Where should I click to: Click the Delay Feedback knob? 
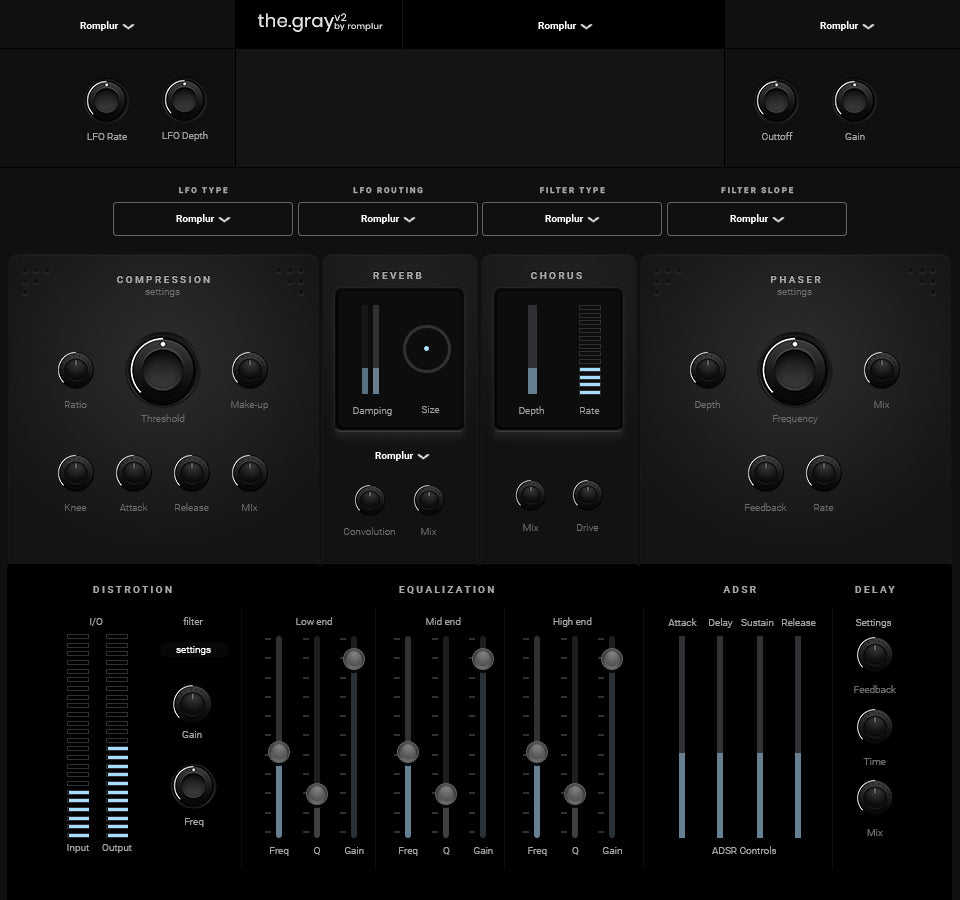pyautogui.click(x=874, y=654)
